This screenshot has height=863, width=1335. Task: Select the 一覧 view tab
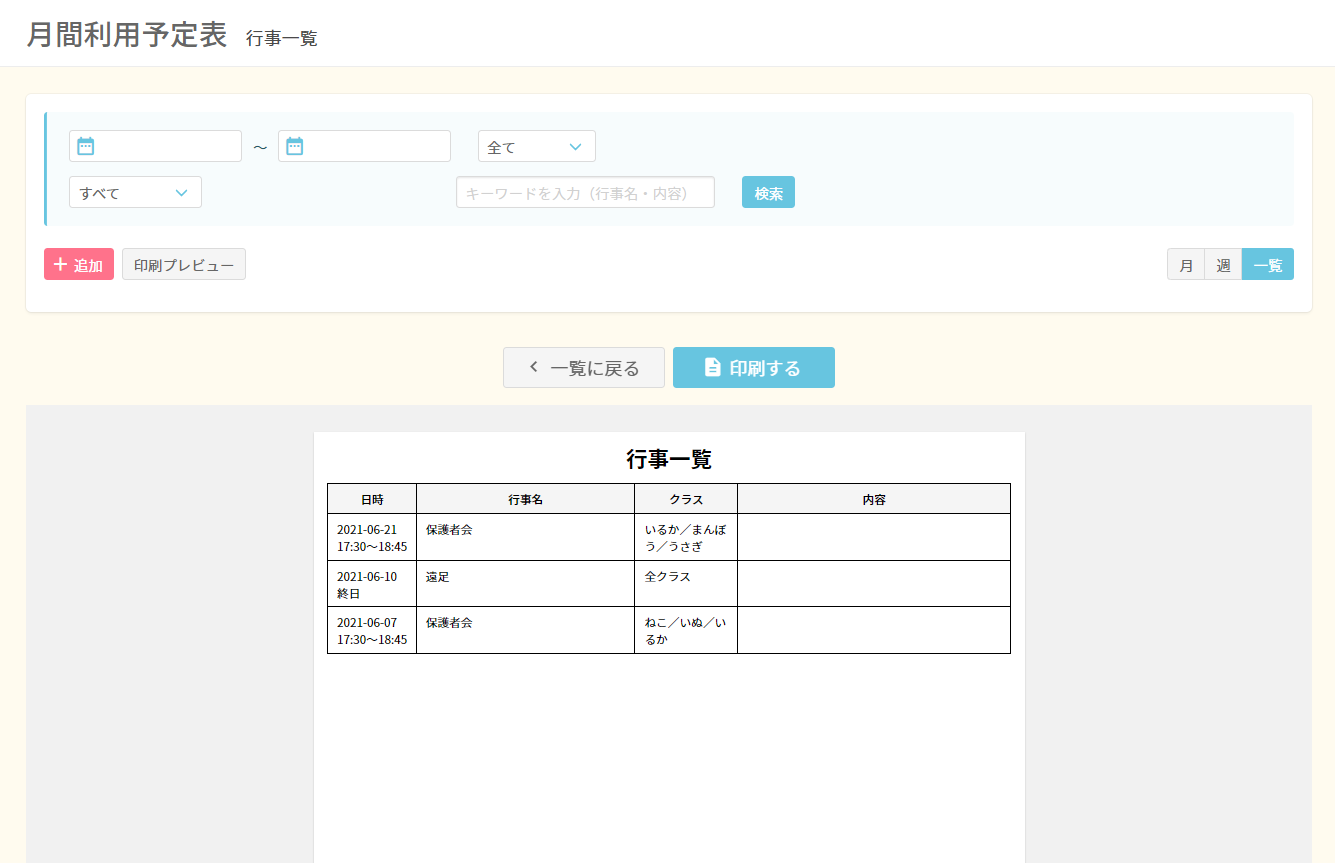[x=1268, y=264]
